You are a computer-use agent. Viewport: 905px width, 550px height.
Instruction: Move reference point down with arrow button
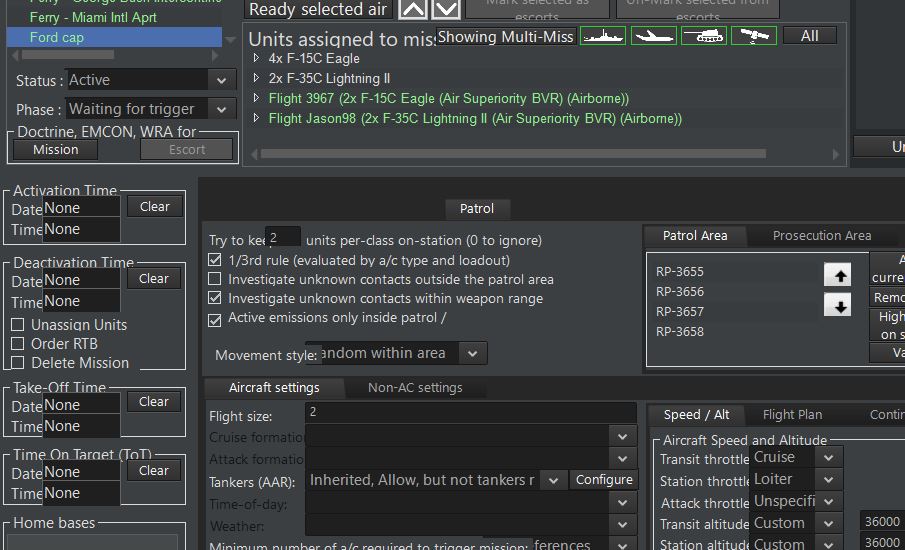[x=837, y=305]
